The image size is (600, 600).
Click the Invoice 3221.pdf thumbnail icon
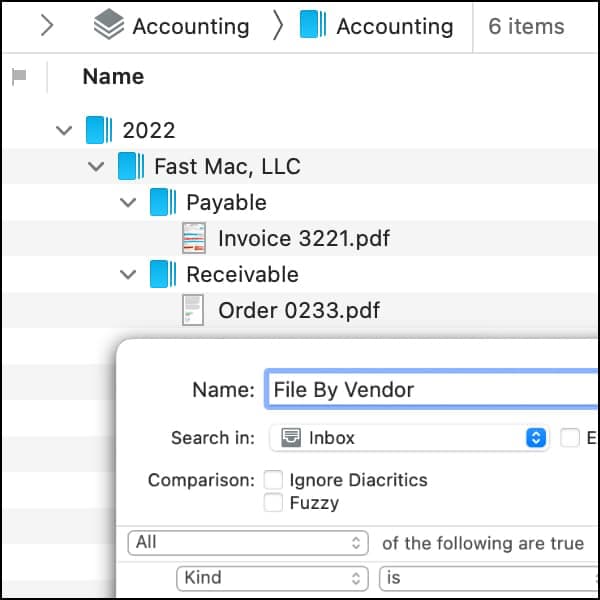pyautogui.click(x=194, y=238)
